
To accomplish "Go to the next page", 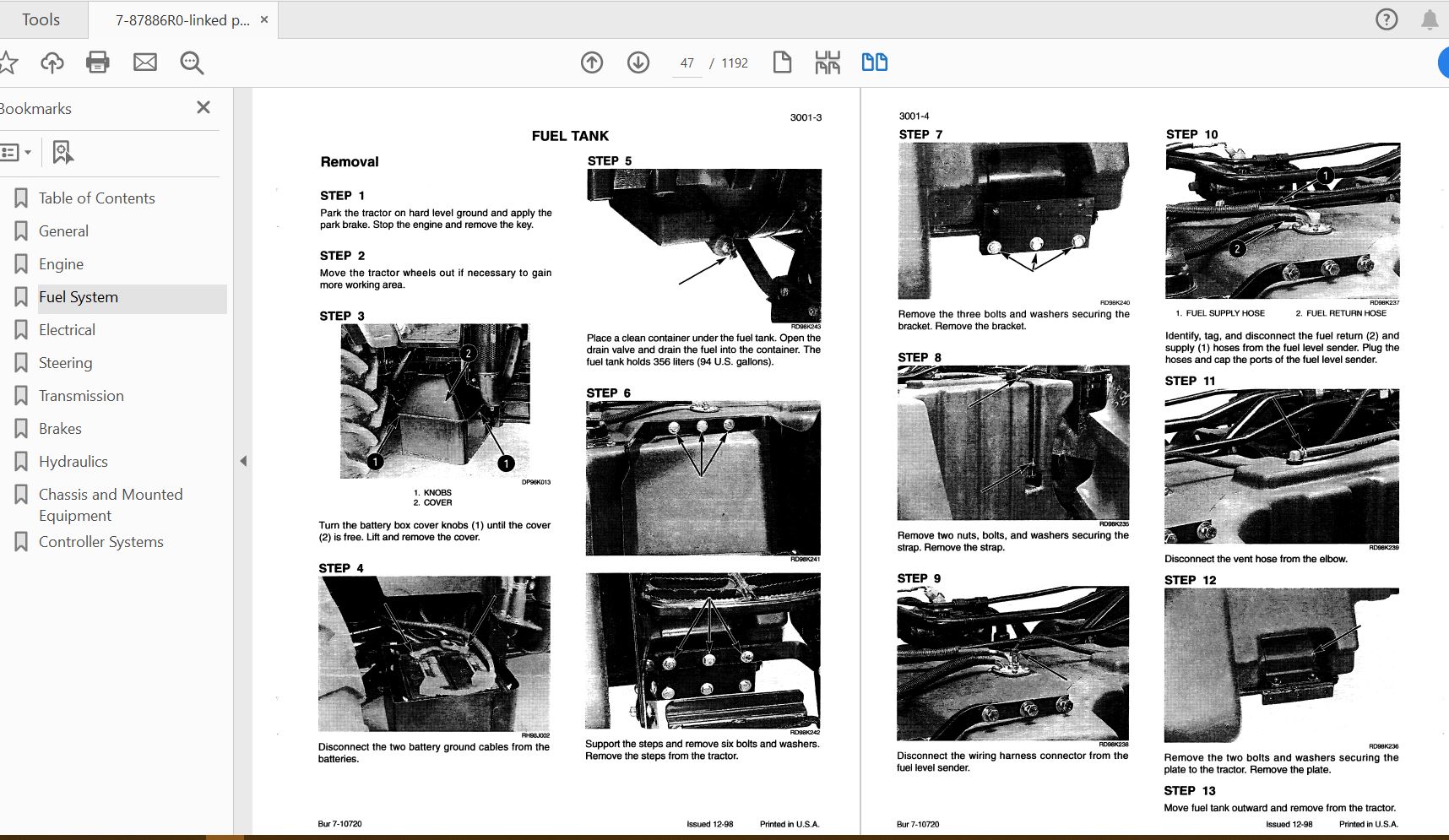I will pos(638,62).
